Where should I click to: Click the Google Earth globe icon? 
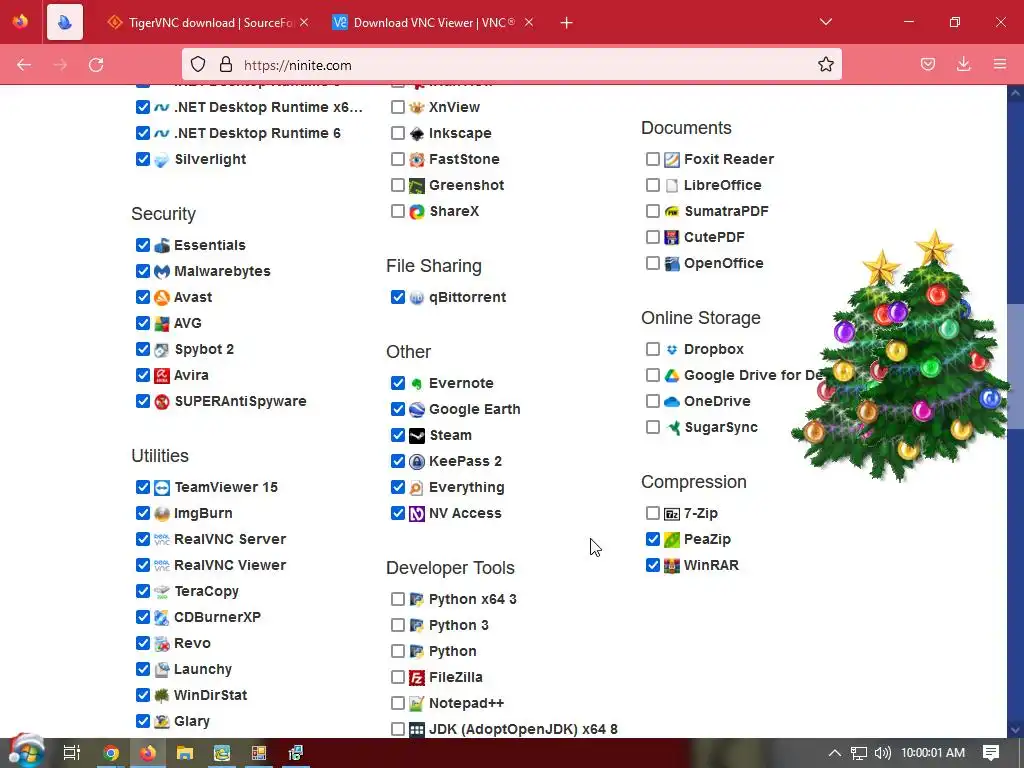(x=417, y=409)
